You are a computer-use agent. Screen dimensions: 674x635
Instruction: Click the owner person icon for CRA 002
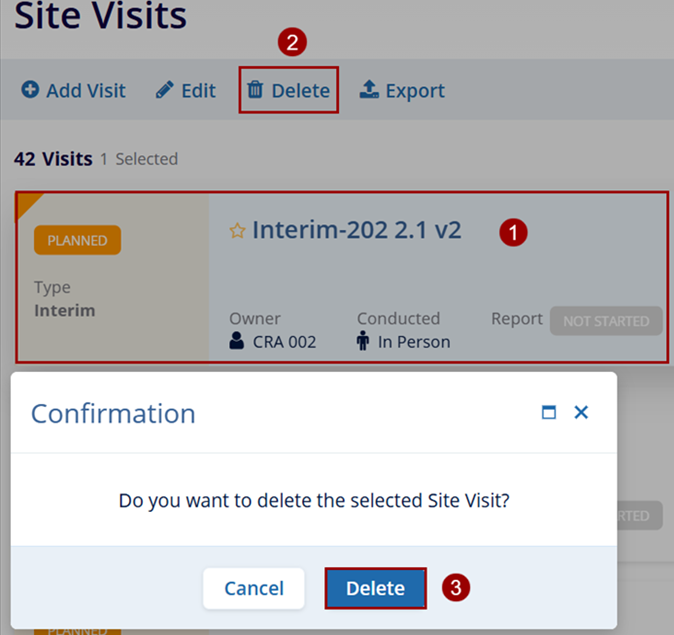coord(237,342)
